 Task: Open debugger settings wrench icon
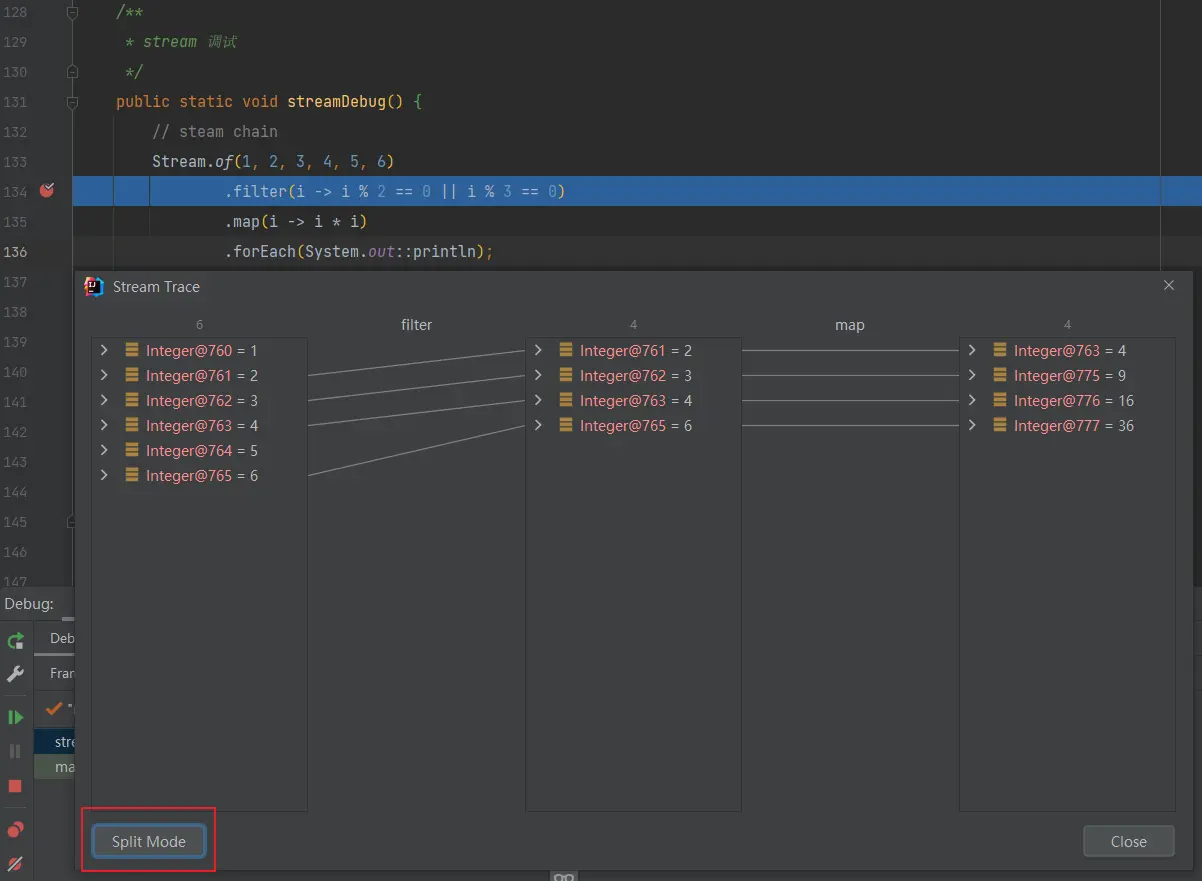(x=15, y=674)
